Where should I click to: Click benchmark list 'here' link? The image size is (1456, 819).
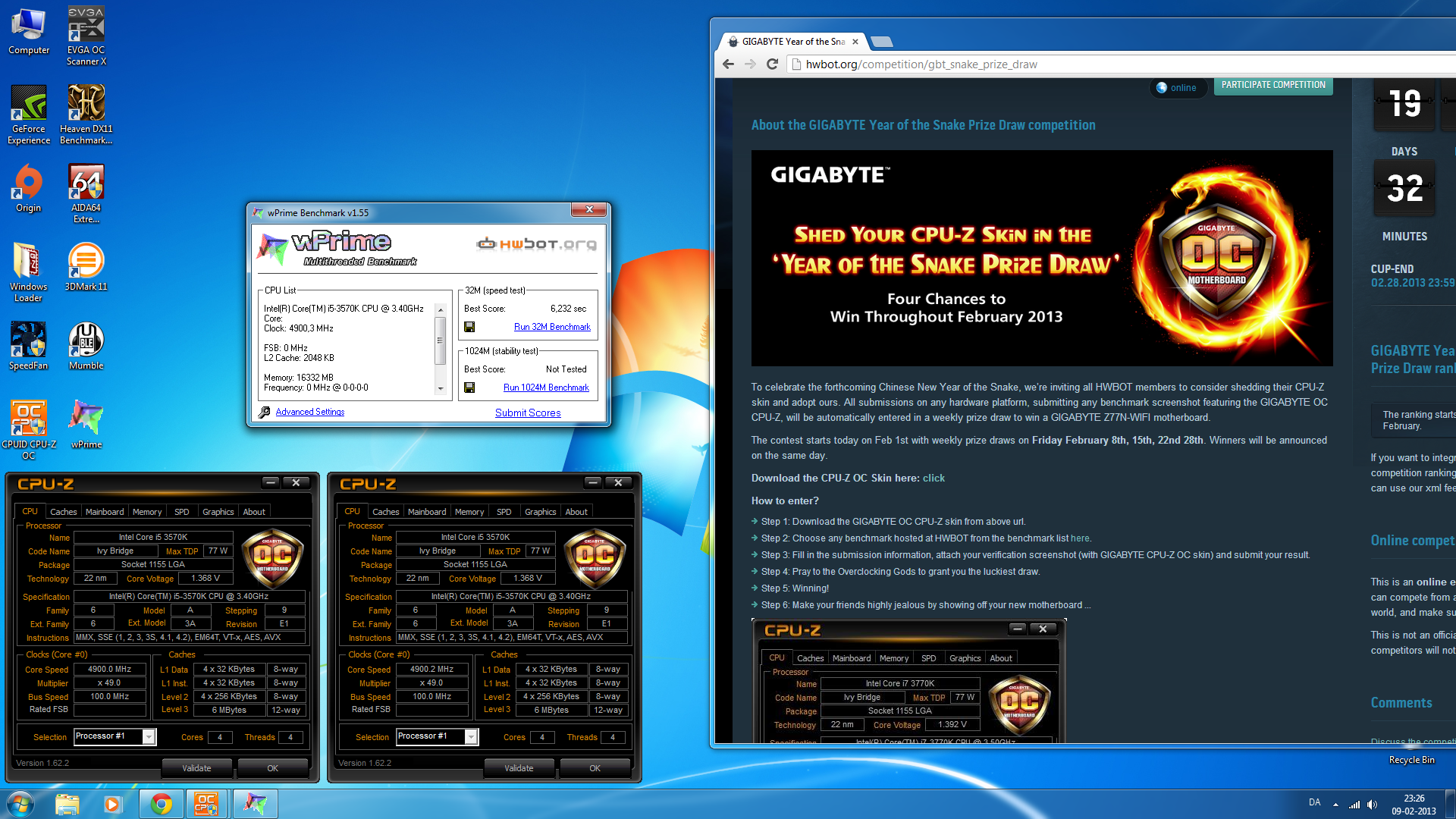pyautogui.click(x=1080, y=538)
